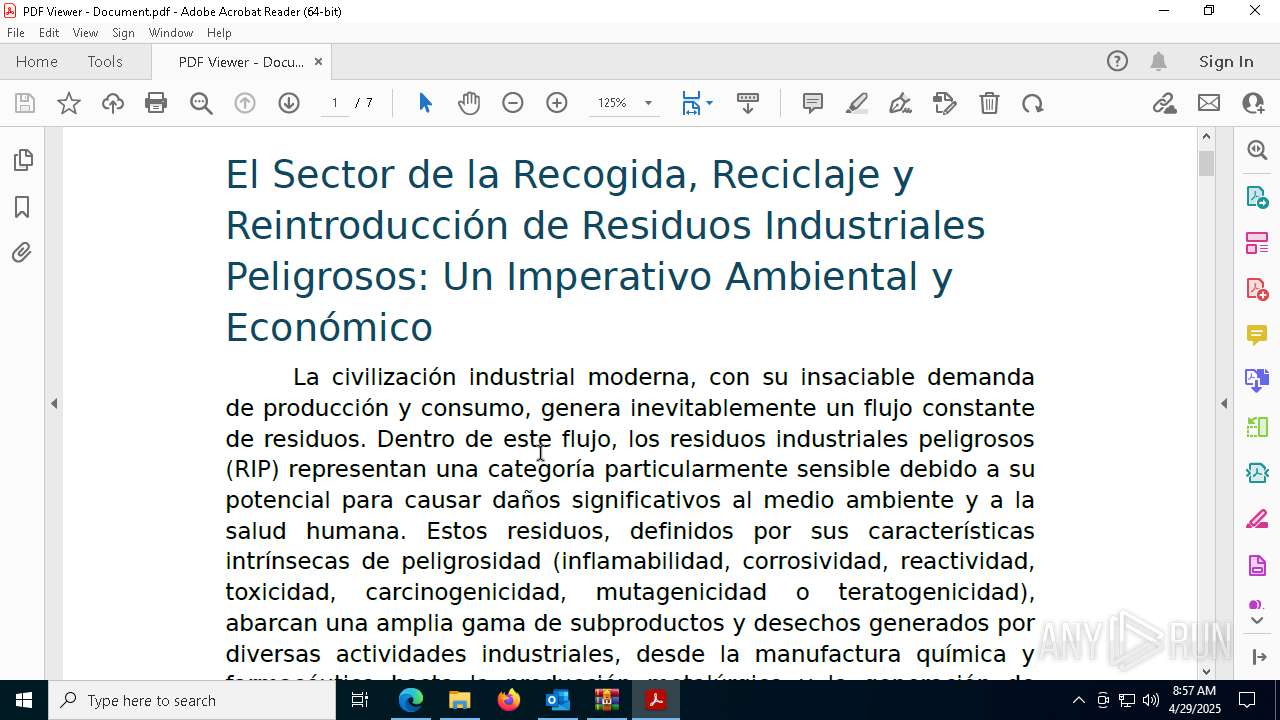This screenshot has width=1280, height=720.
Task: Open the Help question mark icon
Action: tap(1117, 62)
